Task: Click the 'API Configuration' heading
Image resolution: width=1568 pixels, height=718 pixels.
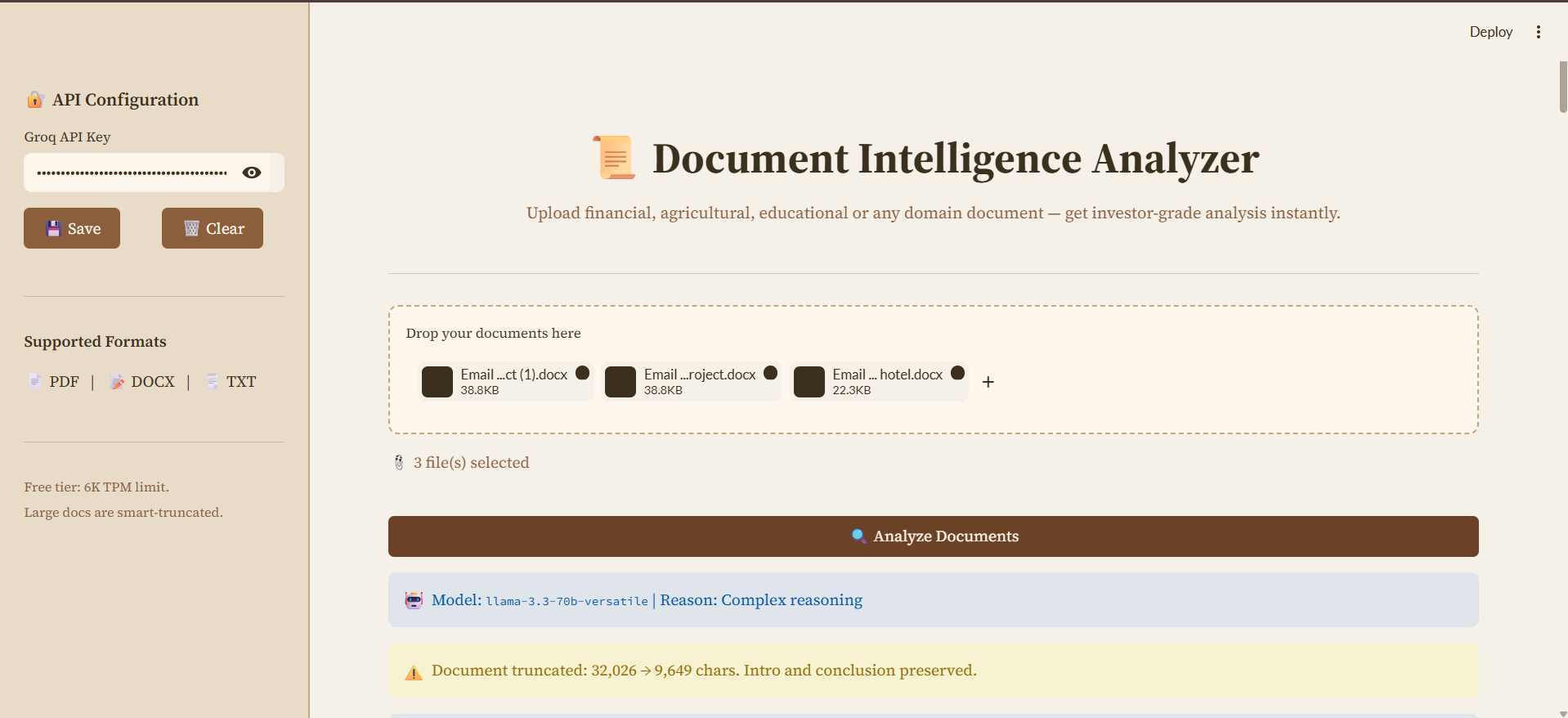Action: click(x=125, y=100)
